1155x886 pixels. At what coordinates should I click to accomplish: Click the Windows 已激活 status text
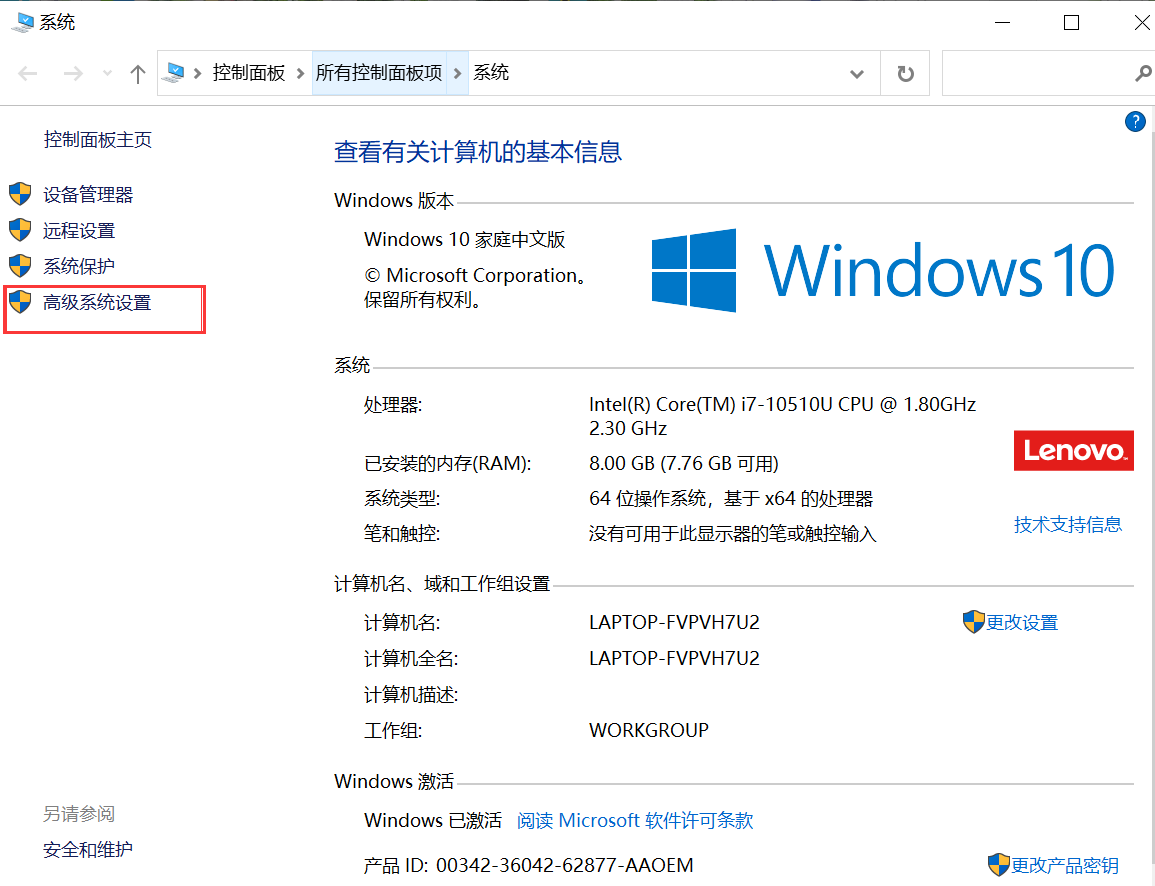(433, 820)
